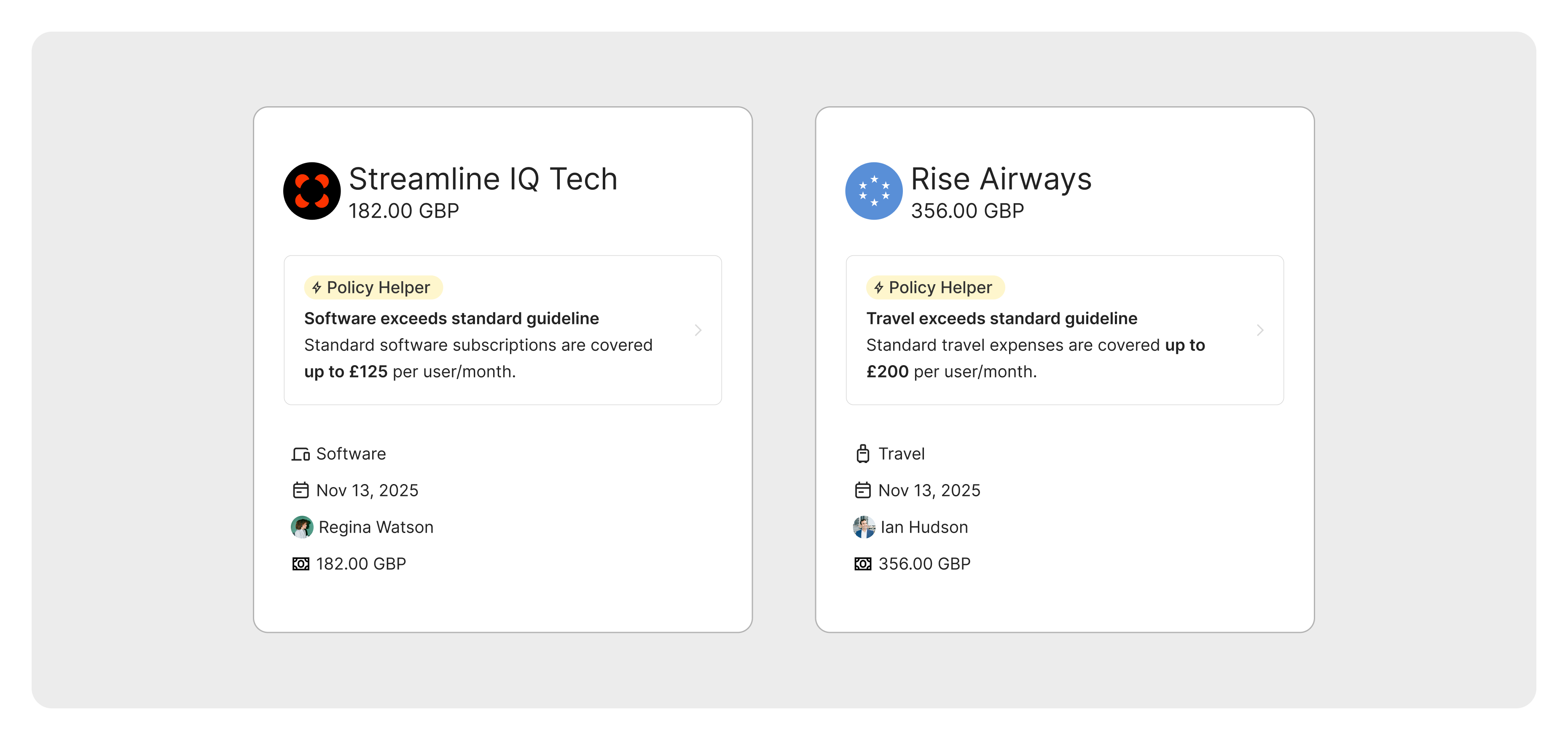This screenshot has width=1568, height=740.
Task: Click the calendar icon in Rise Airways card
Action: [x=862, y=490]
